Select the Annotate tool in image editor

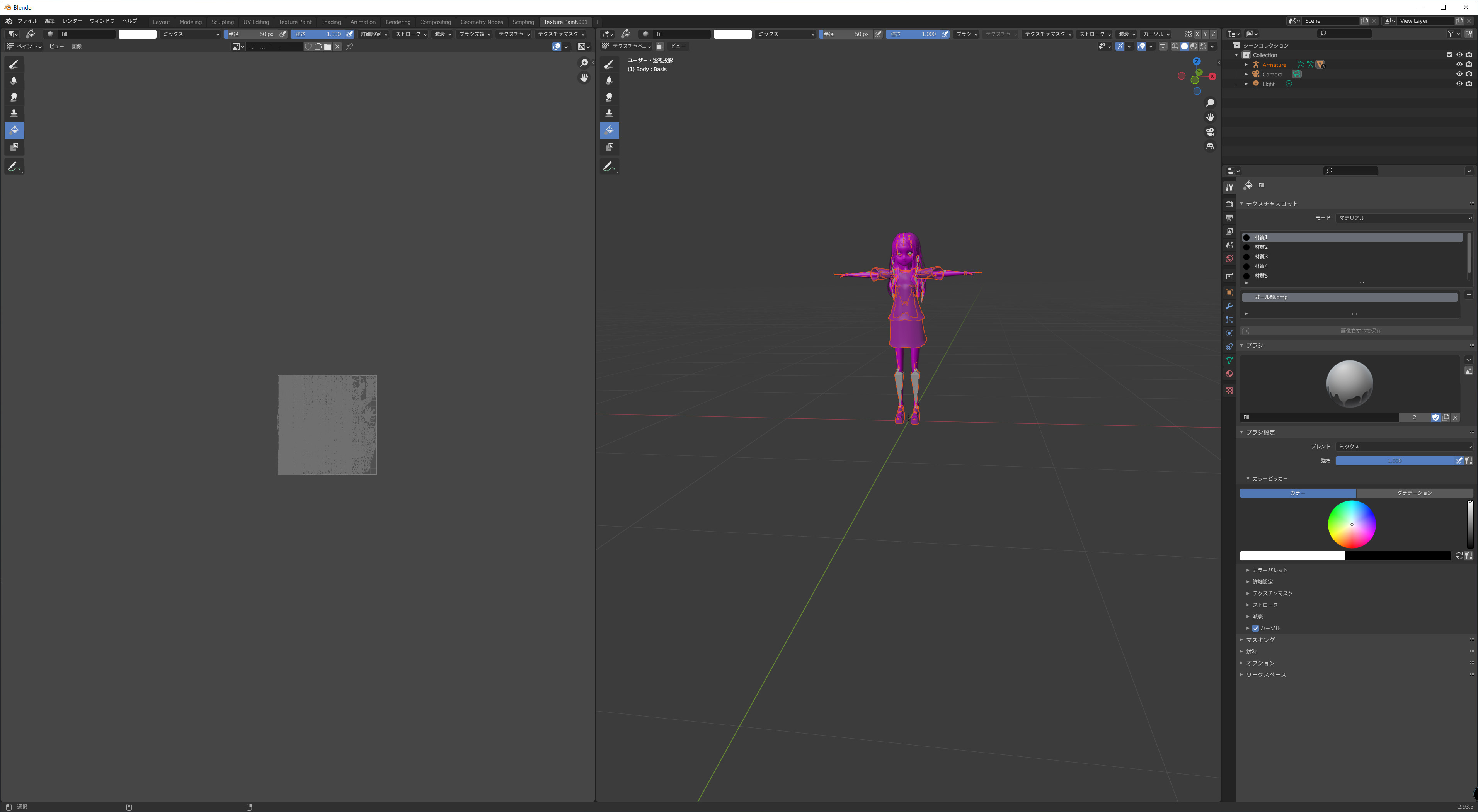pyautogui.click(x=14, y=167)
